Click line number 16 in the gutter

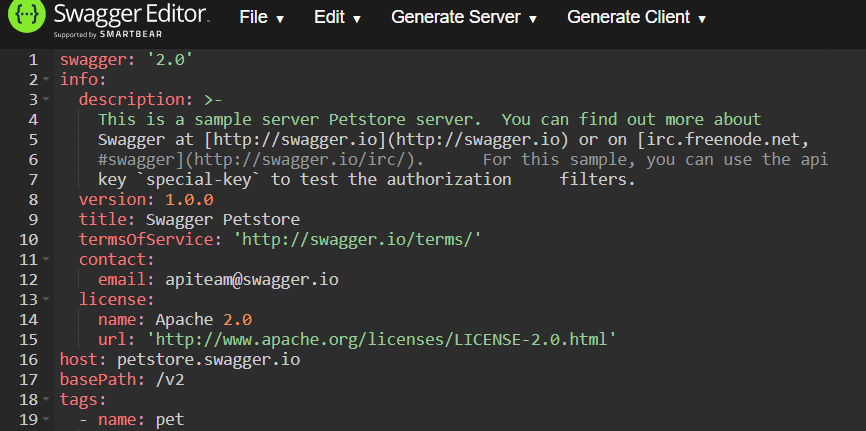coord(30,359)
